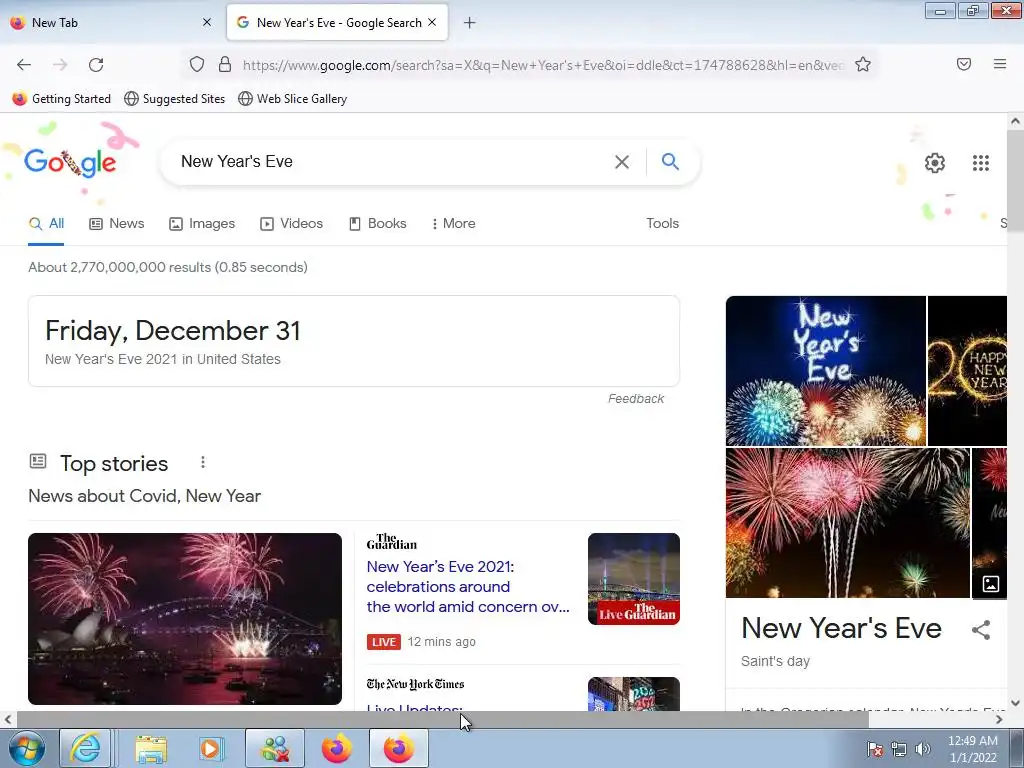The height and width of the screenshot is (768, 1024).
Task: Launch Internet Explorer from taskbar
Action: click(x=86, y=748)
